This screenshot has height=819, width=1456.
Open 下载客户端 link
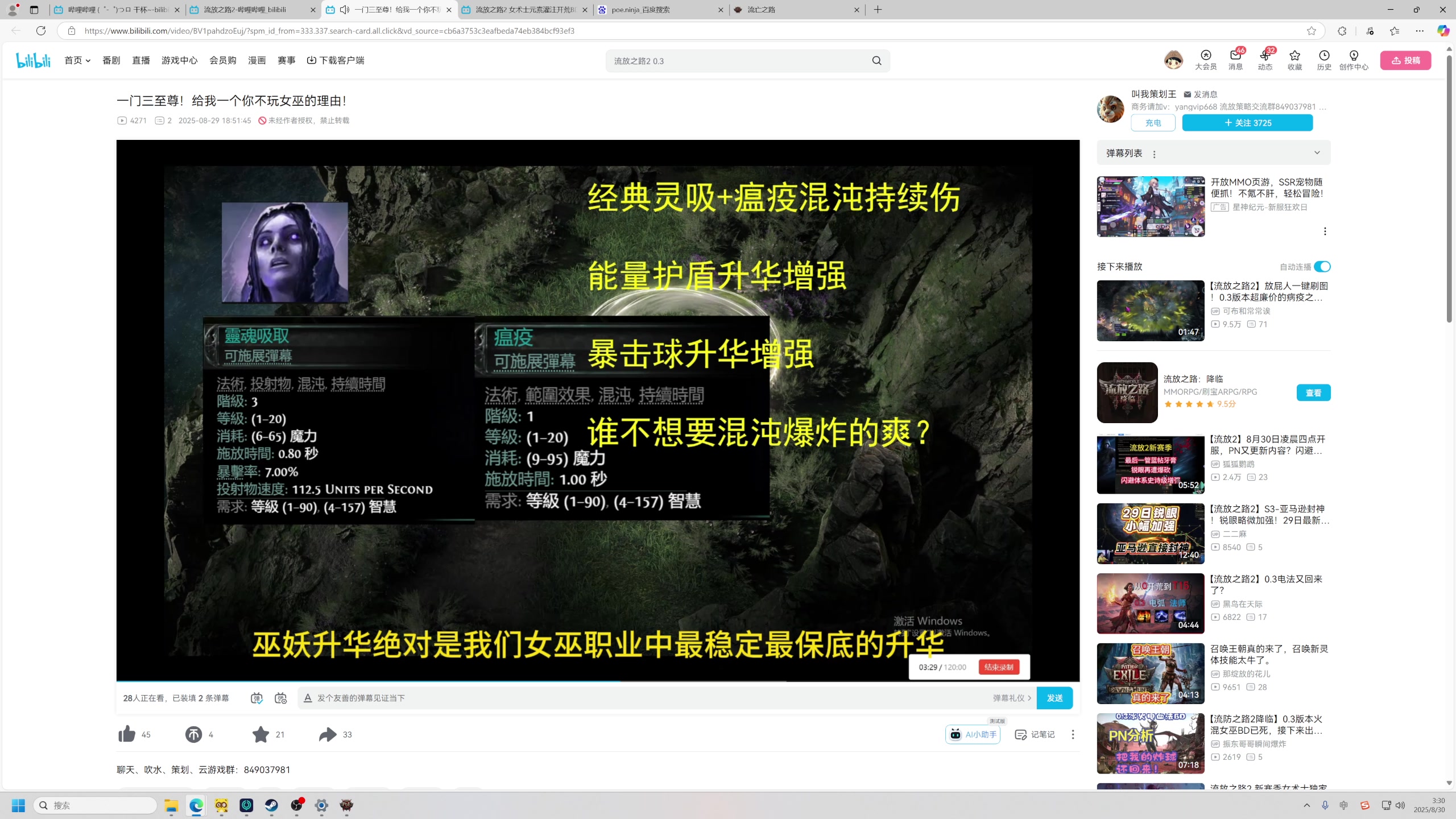coord(336,60)
